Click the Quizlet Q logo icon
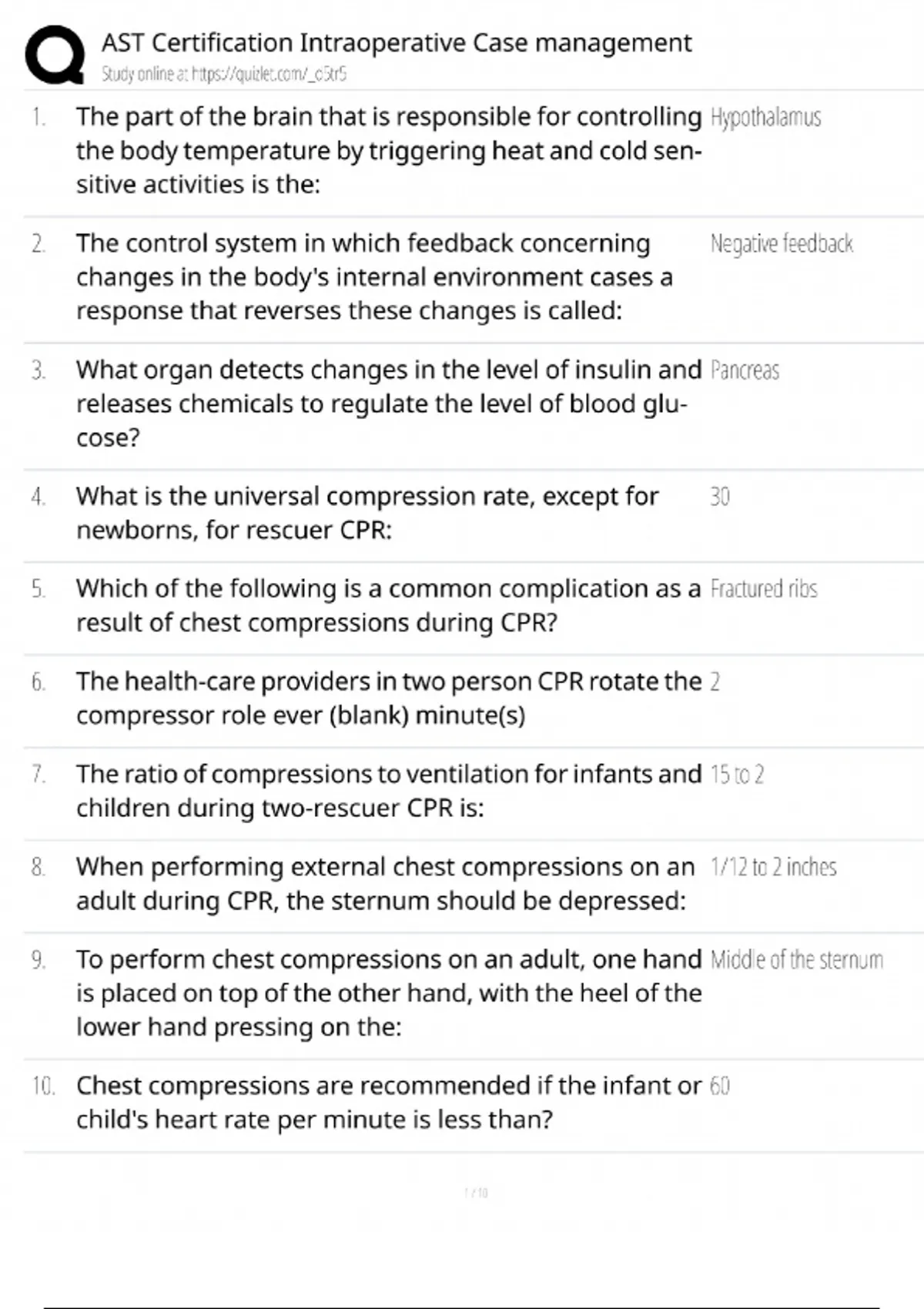This screenshot has width=924, height=1309. (55, 54)
